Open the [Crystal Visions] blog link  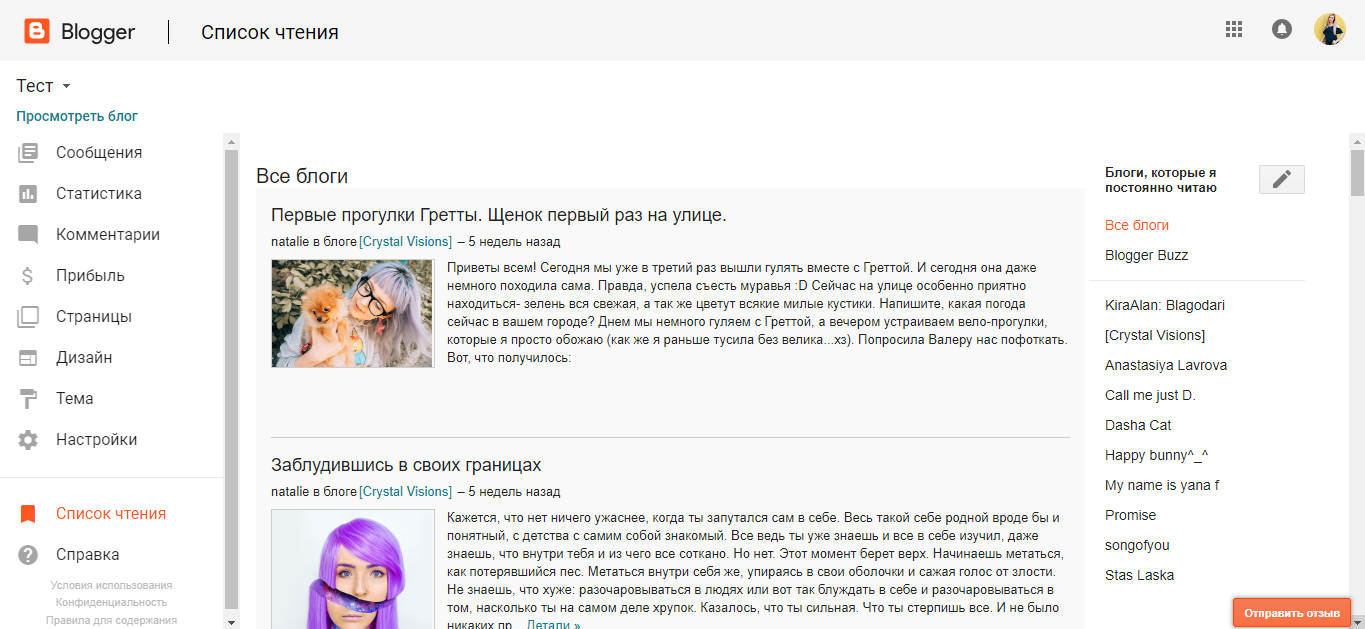click(403, 241)
